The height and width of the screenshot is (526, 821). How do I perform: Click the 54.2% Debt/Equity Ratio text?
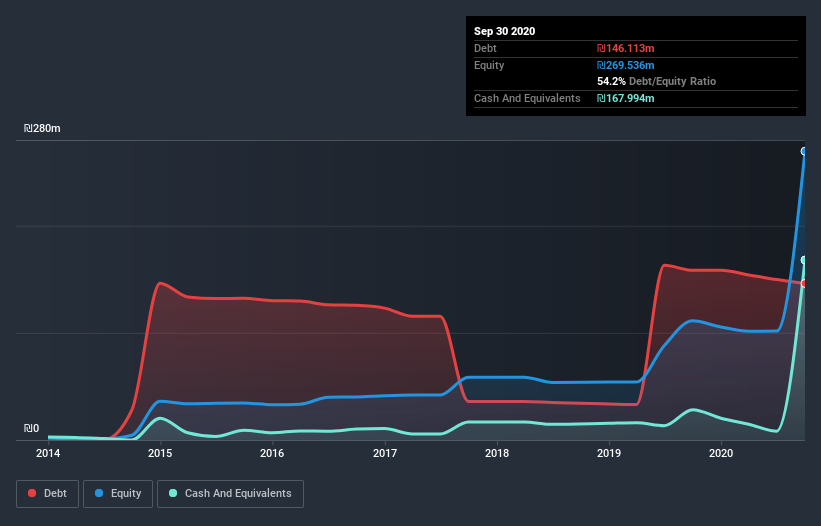tap(656, 81)
